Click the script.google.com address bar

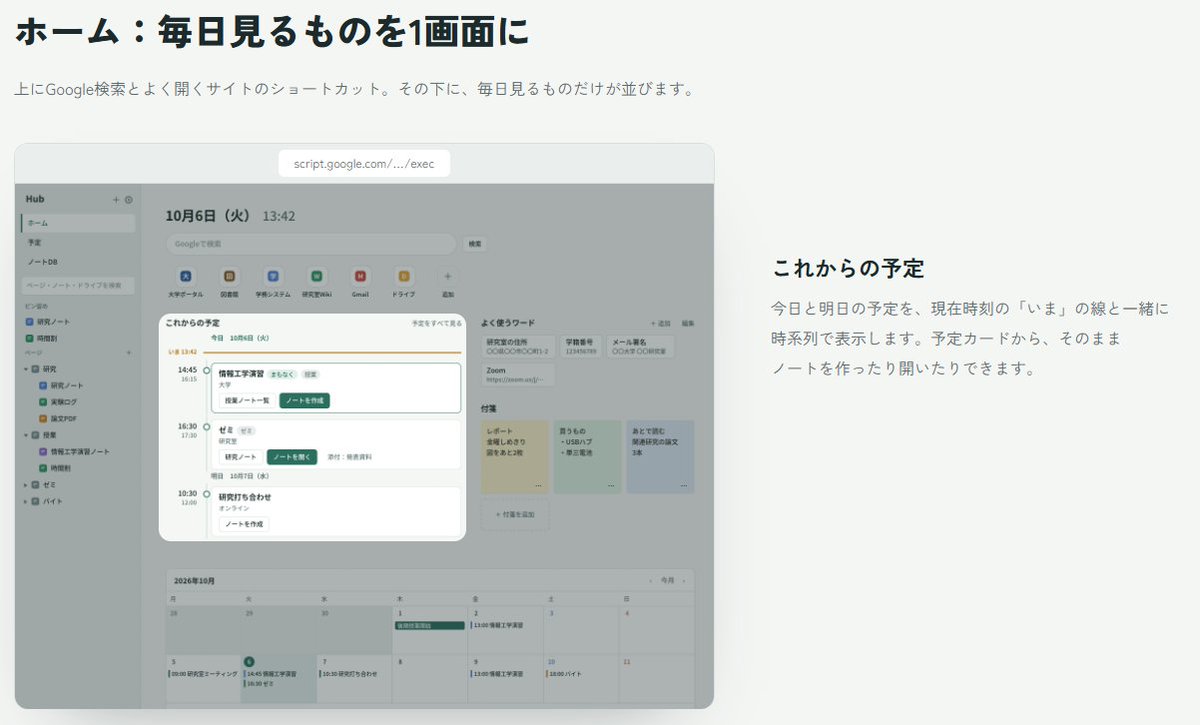364,163
